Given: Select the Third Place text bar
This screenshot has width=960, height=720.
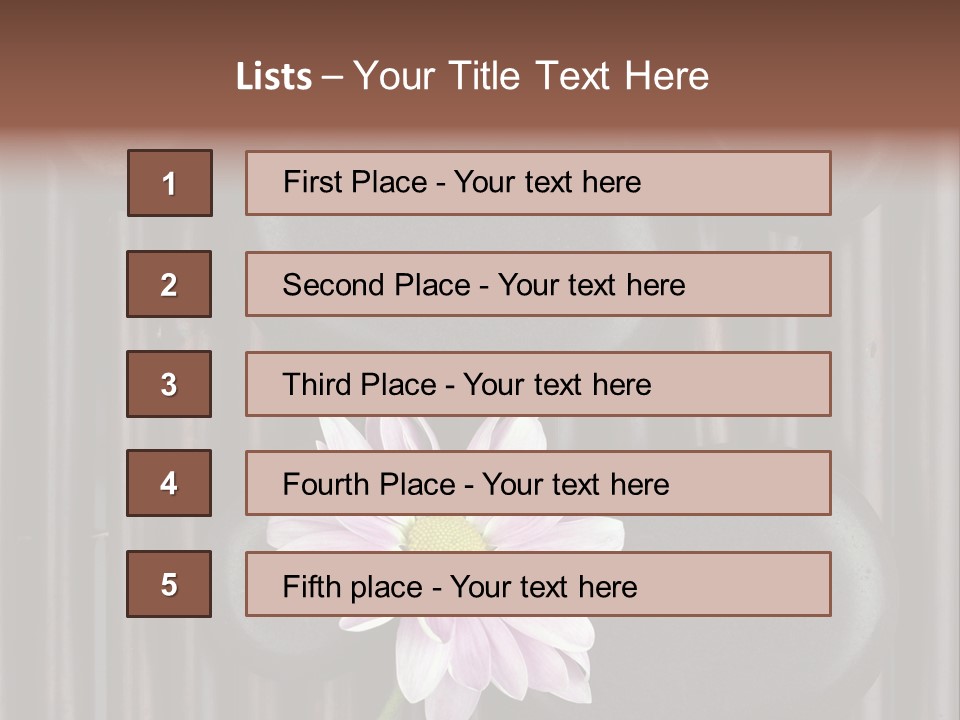Looking at the screenshot, I should coord(538,384).
